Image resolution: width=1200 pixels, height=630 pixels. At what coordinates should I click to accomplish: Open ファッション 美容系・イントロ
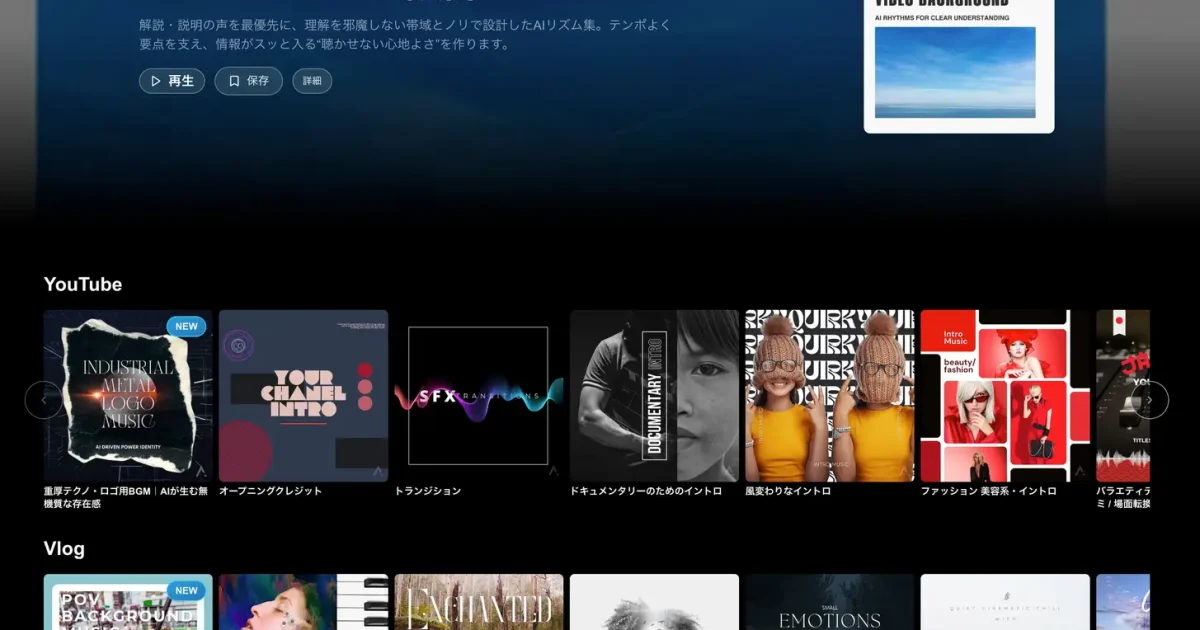pos(1005,394)
